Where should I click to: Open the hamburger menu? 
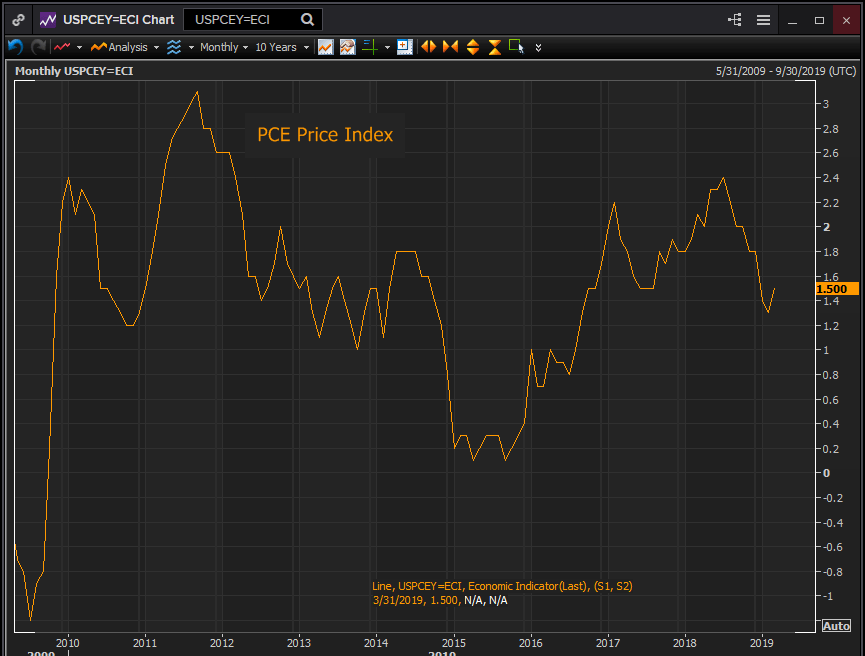pos(763,20)
